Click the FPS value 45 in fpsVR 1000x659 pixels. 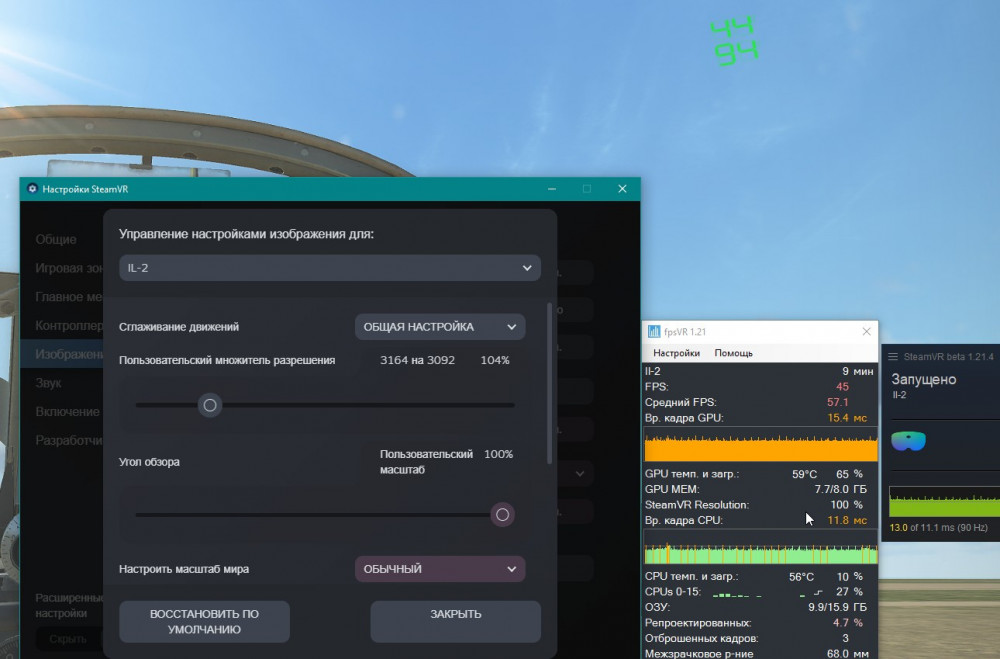pos(842,387)
